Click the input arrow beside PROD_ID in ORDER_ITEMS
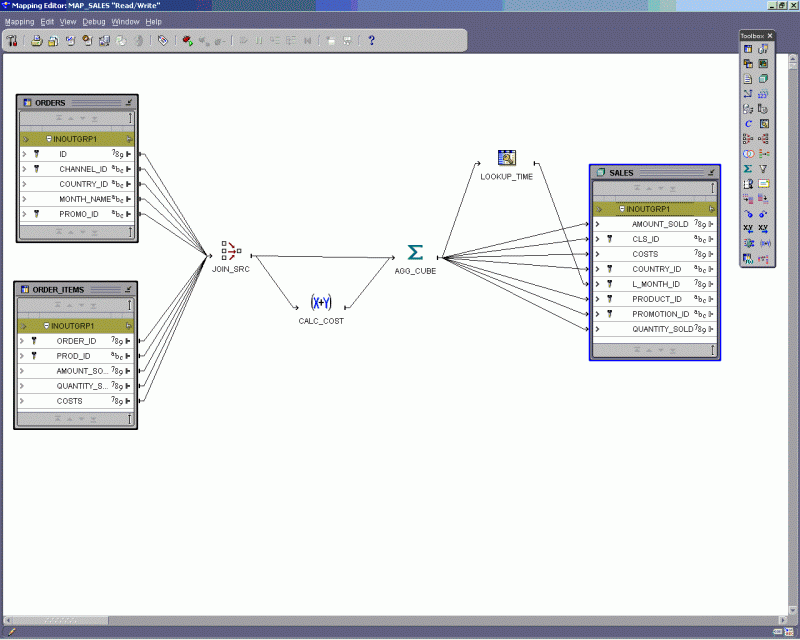The image size is (800, 640). [x=22, y=356]
